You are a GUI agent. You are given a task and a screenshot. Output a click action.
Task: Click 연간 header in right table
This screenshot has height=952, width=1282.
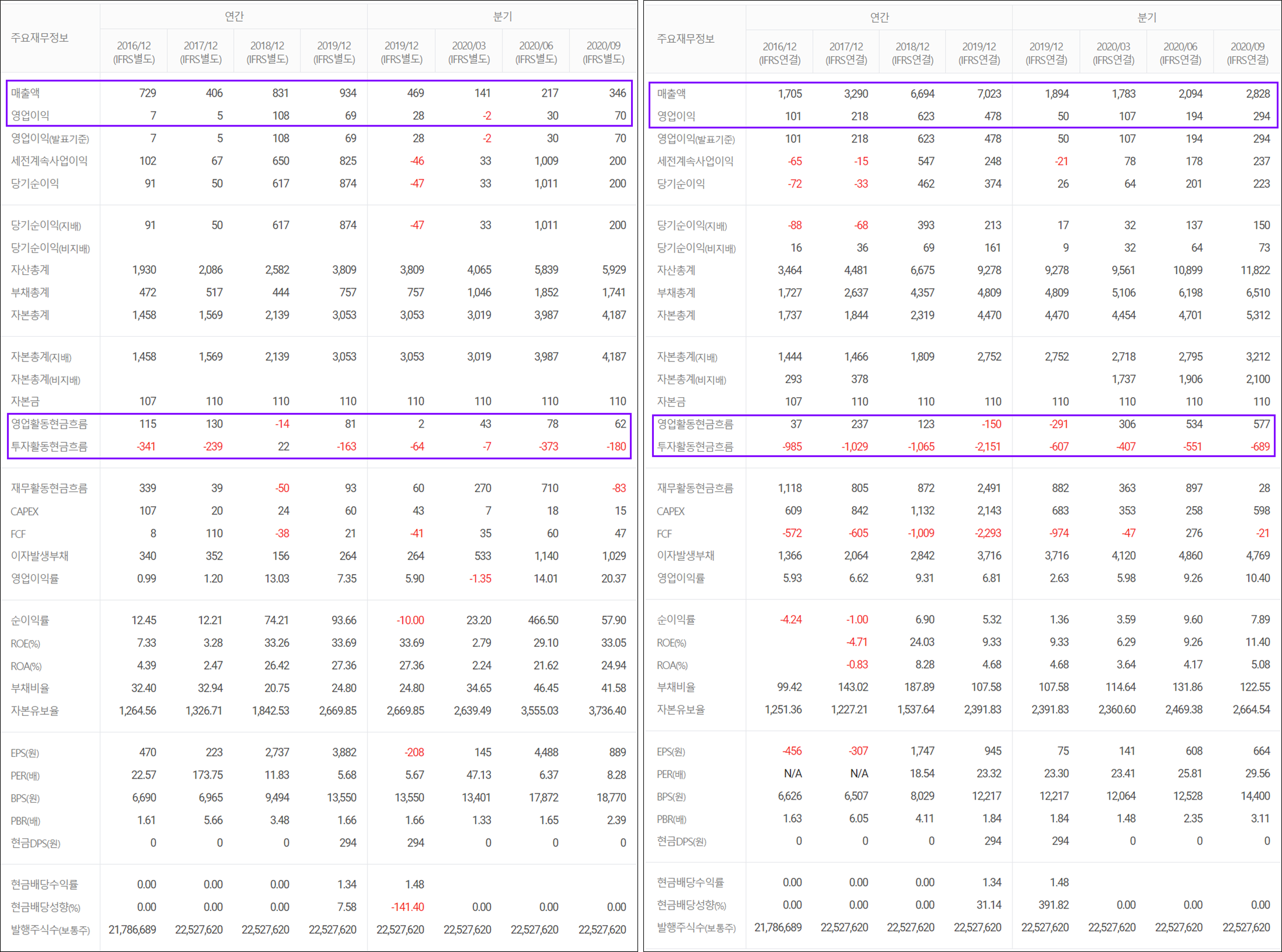tap(879, 18)
